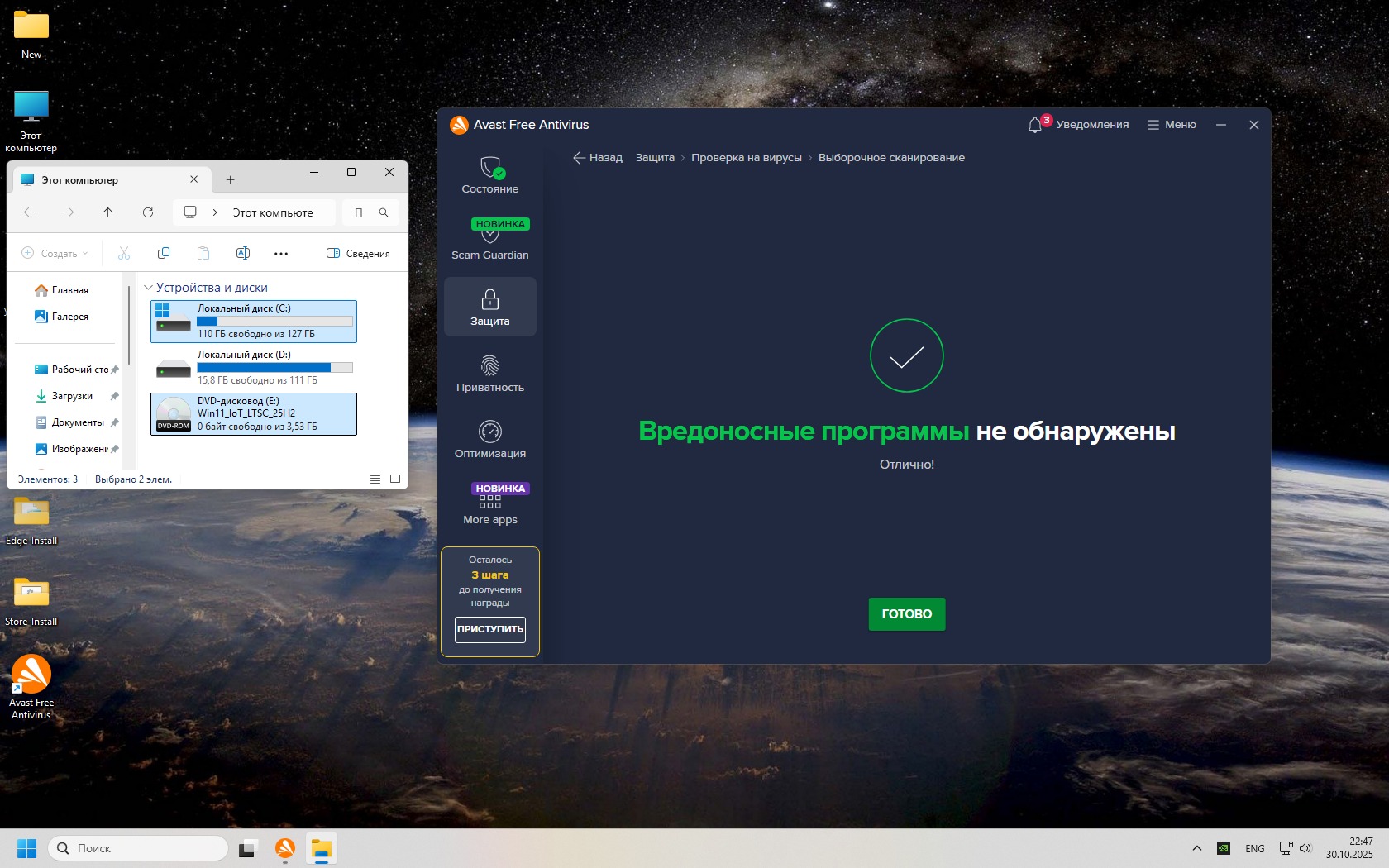Click the Refresh icon in File Explorer
The height and width of the screenshot is (868, 1389).
pos(148,212)
